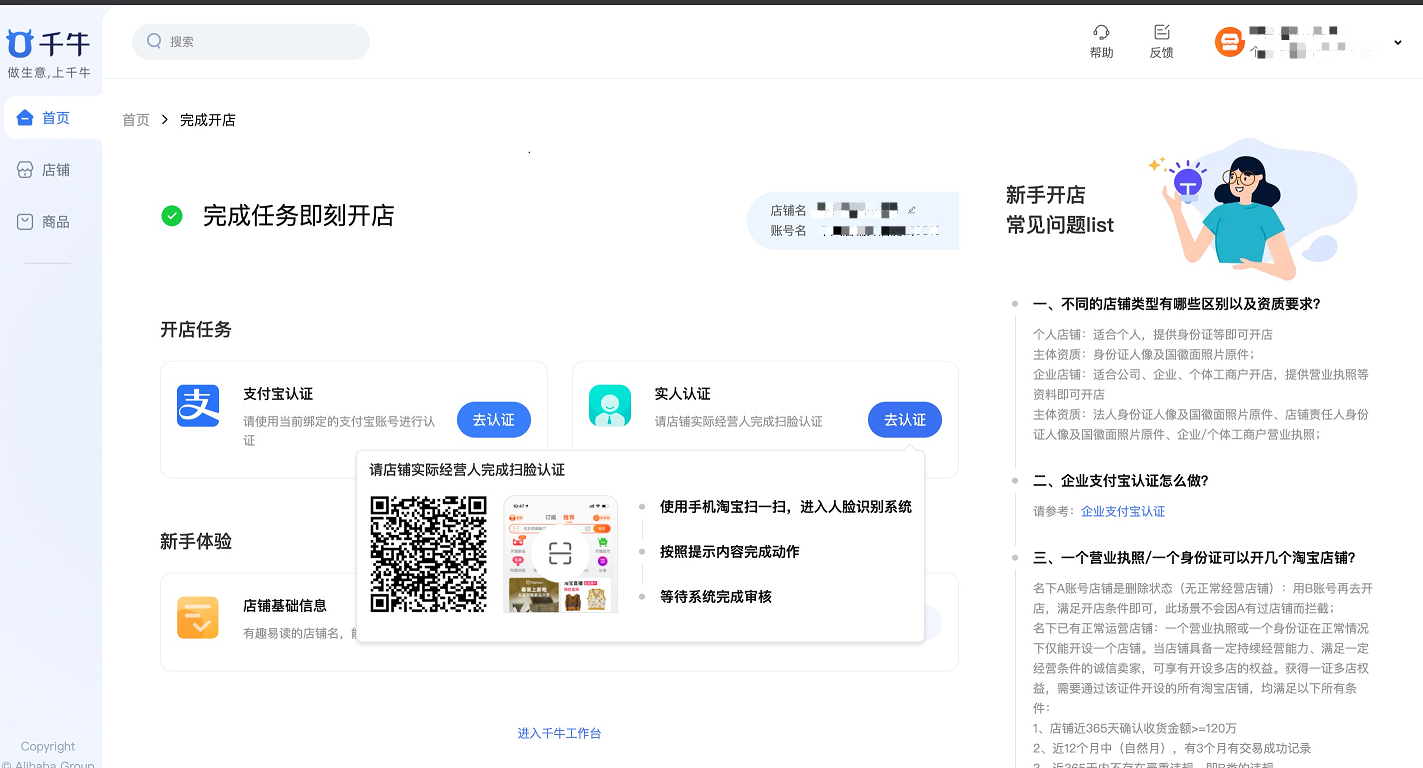Click the Qianniu logo in top-left
This screenshot has height=768, width=1423.
pos(48,44)
